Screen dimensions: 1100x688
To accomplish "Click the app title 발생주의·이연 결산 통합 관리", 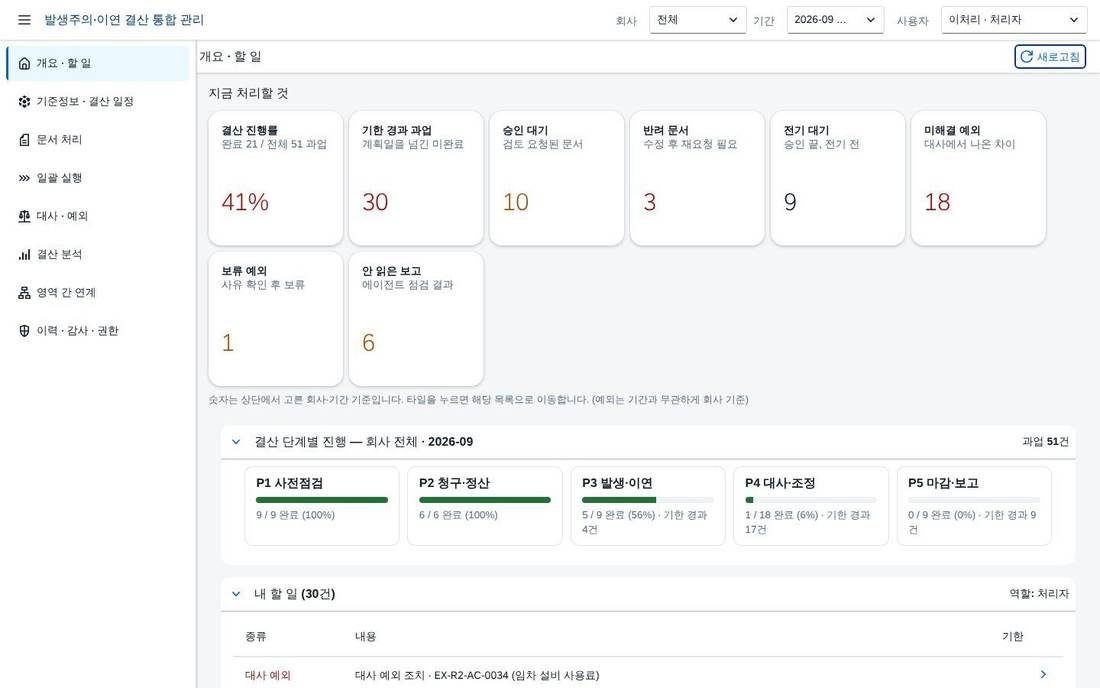I will pos(124,20).
